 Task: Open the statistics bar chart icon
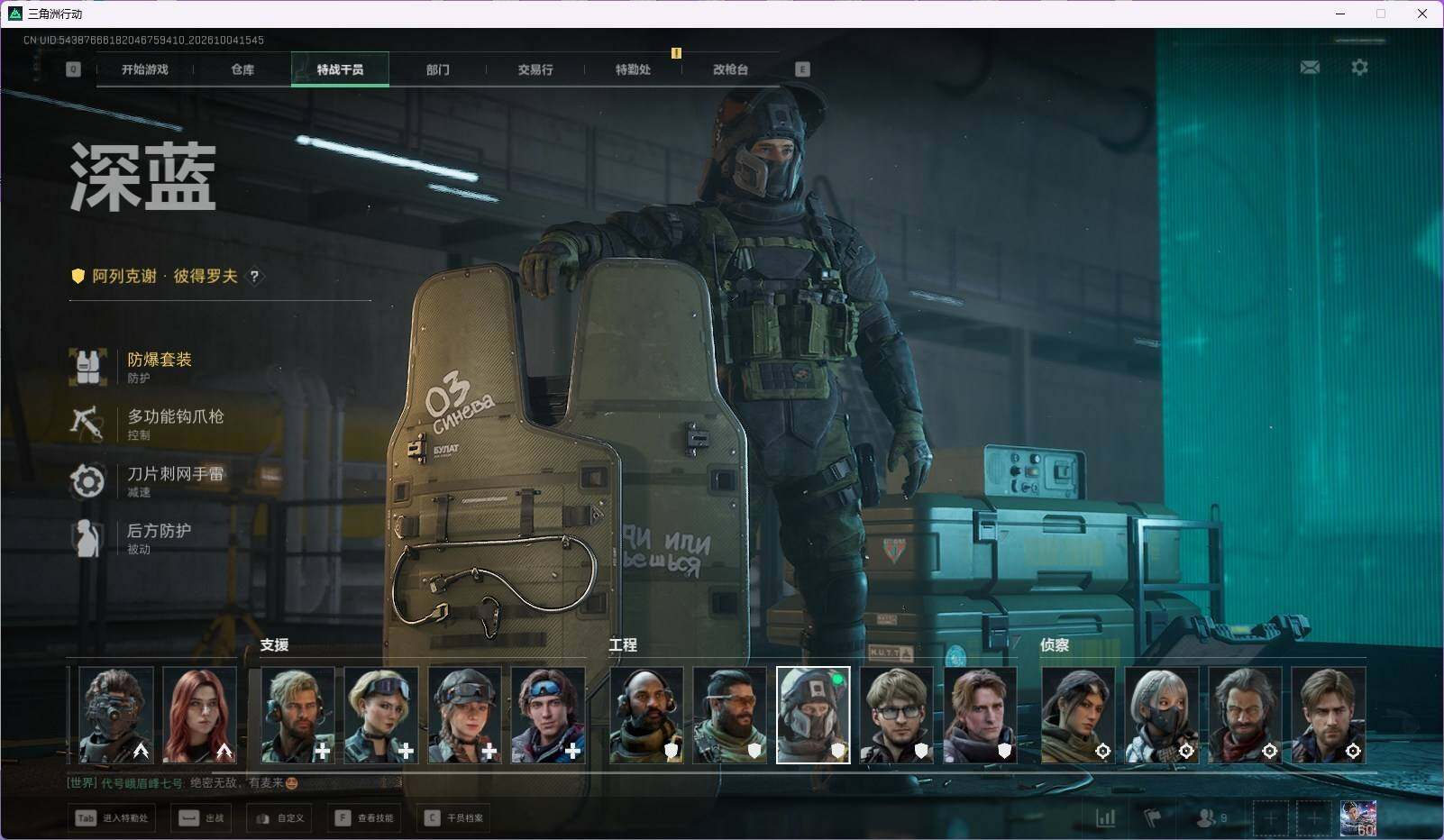pos(1105,817)
